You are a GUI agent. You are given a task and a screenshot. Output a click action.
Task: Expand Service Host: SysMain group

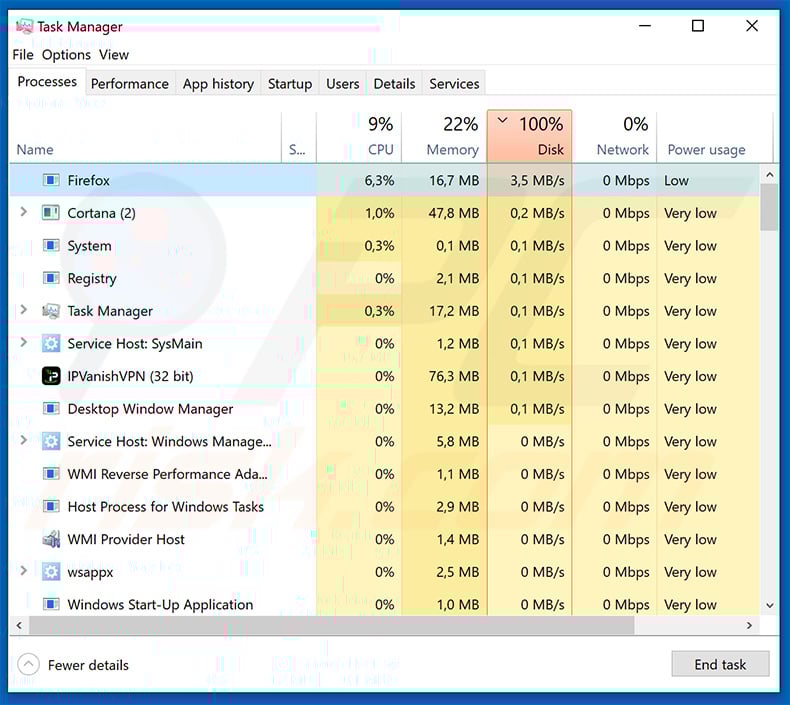click(23, 343)
